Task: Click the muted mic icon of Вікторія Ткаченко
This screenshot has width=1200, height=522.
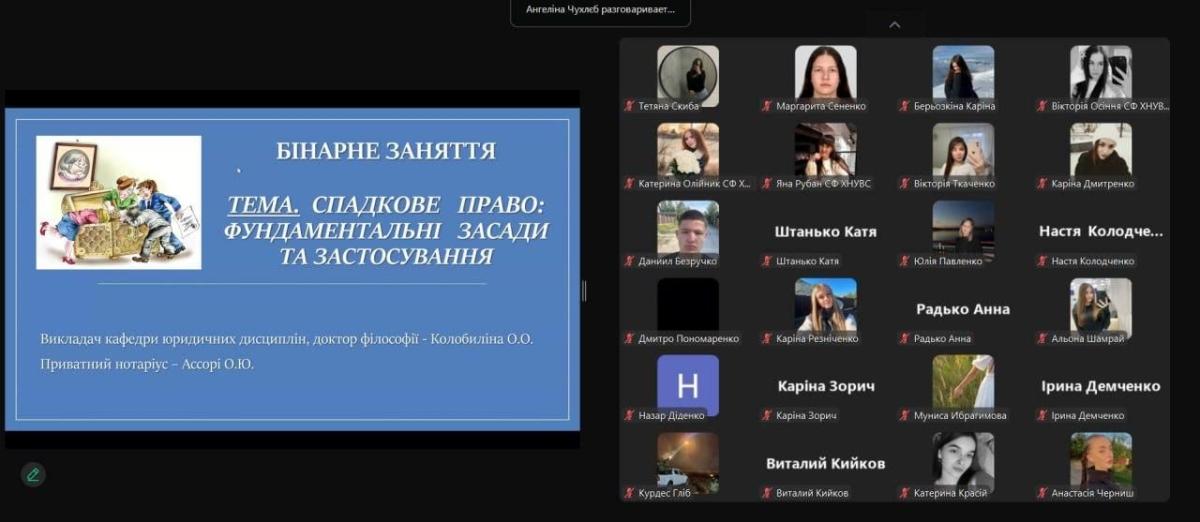Action: [905, 184]
